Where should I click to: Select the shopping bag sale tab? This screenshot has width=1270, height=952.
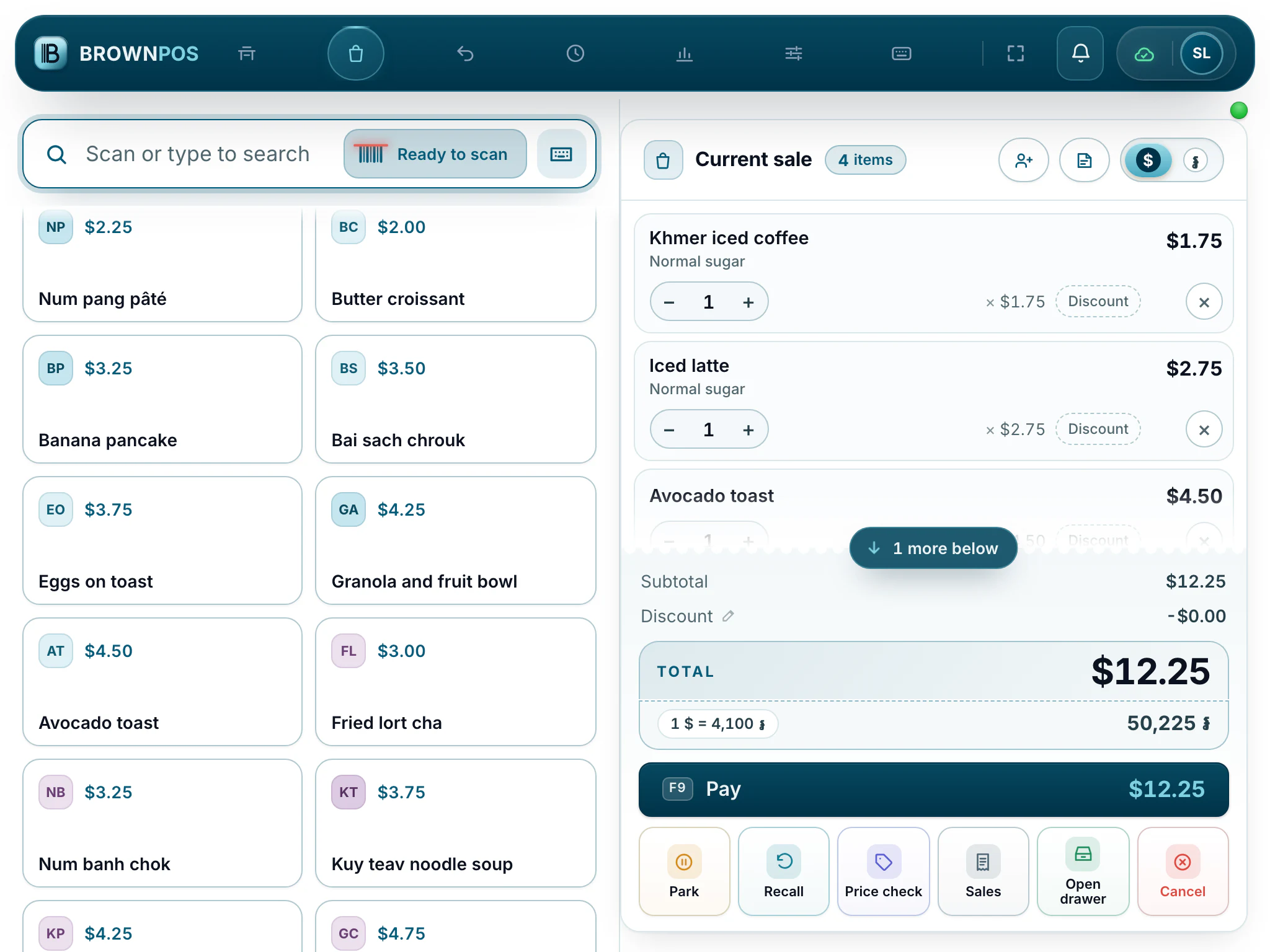(x=356, y=54)
